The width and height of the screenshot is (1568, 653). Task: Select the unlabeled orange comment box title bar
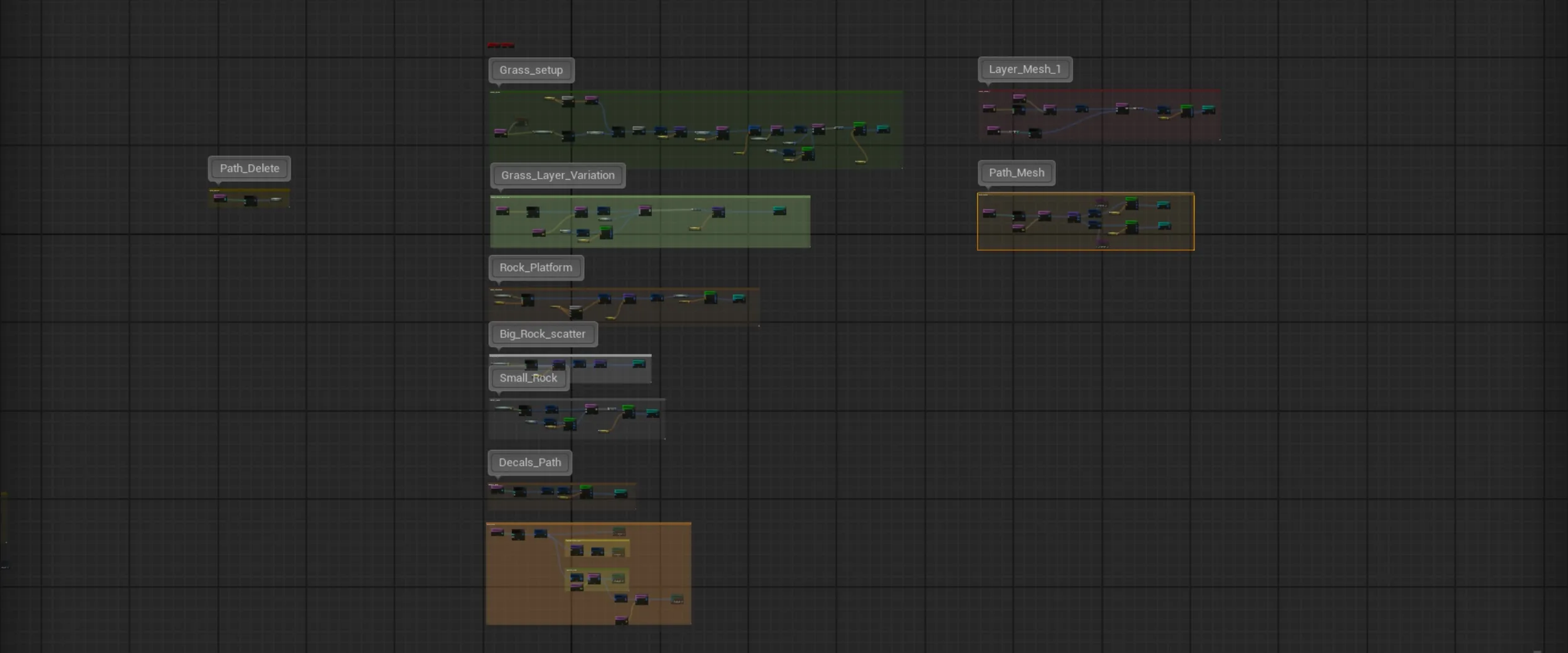tap(588, 524)
